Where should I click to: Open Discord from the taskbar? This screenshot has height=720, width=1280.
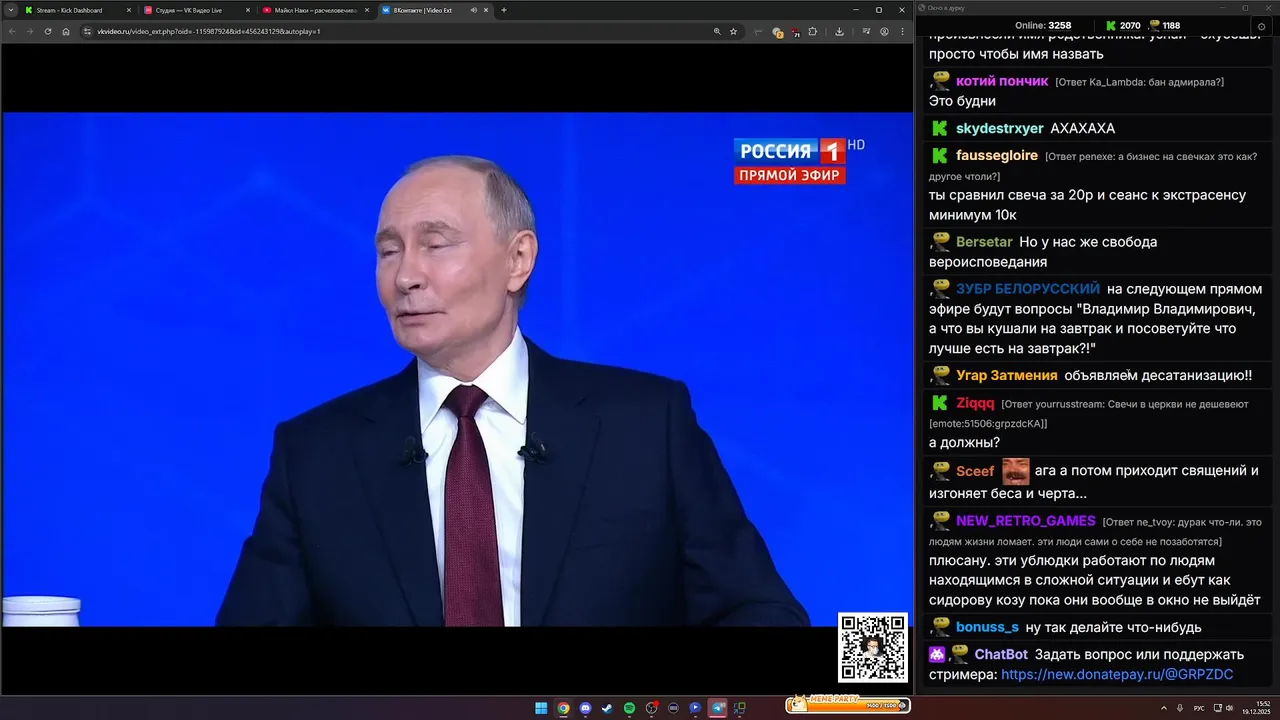coord(585,708)
